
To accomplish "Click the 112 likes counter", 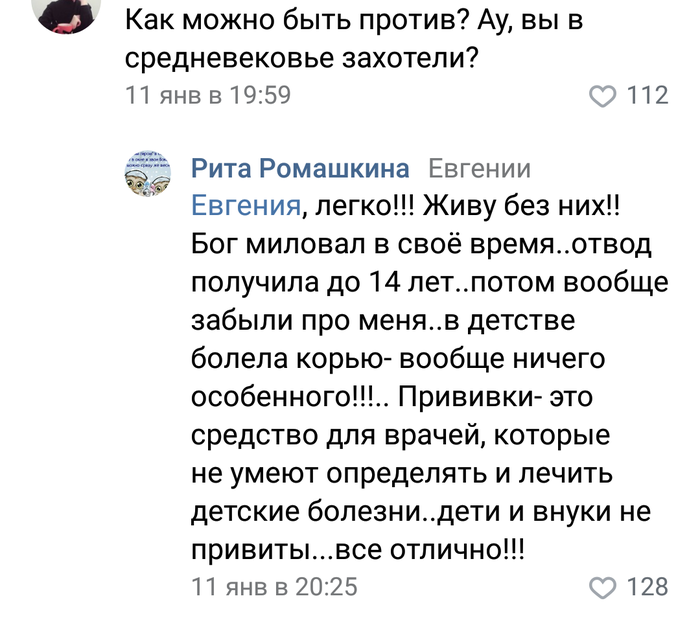I will click(647, 96).
